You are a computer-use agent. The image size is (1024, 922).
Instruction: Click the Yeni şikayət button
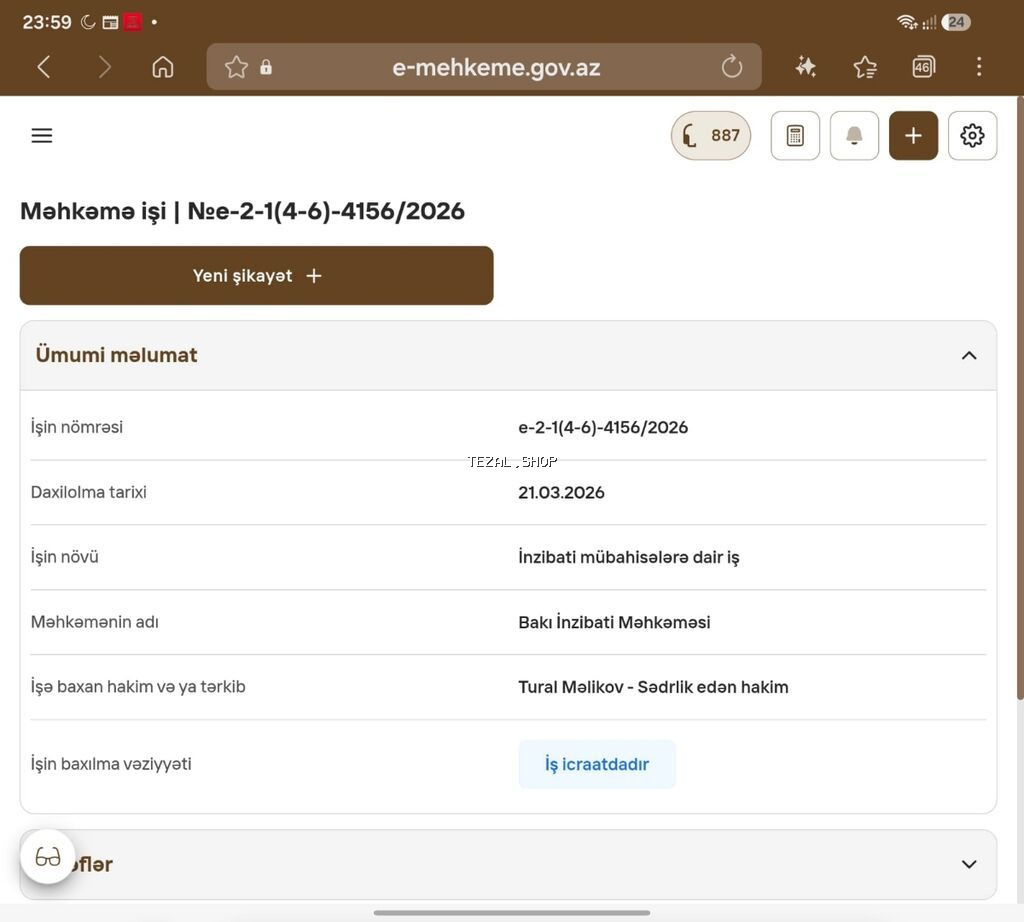tap(257, 276)
